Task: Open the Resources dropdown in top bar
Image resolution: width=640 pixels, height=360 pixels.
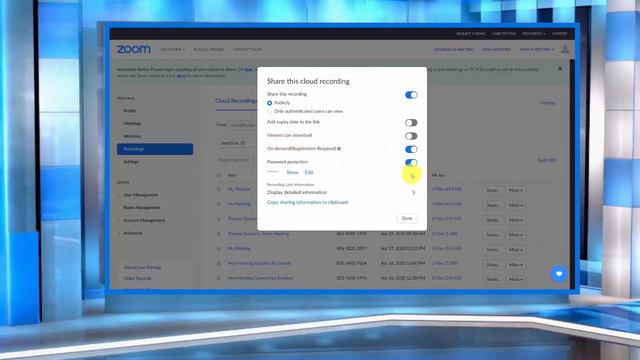Action: (x=533, y=33)
